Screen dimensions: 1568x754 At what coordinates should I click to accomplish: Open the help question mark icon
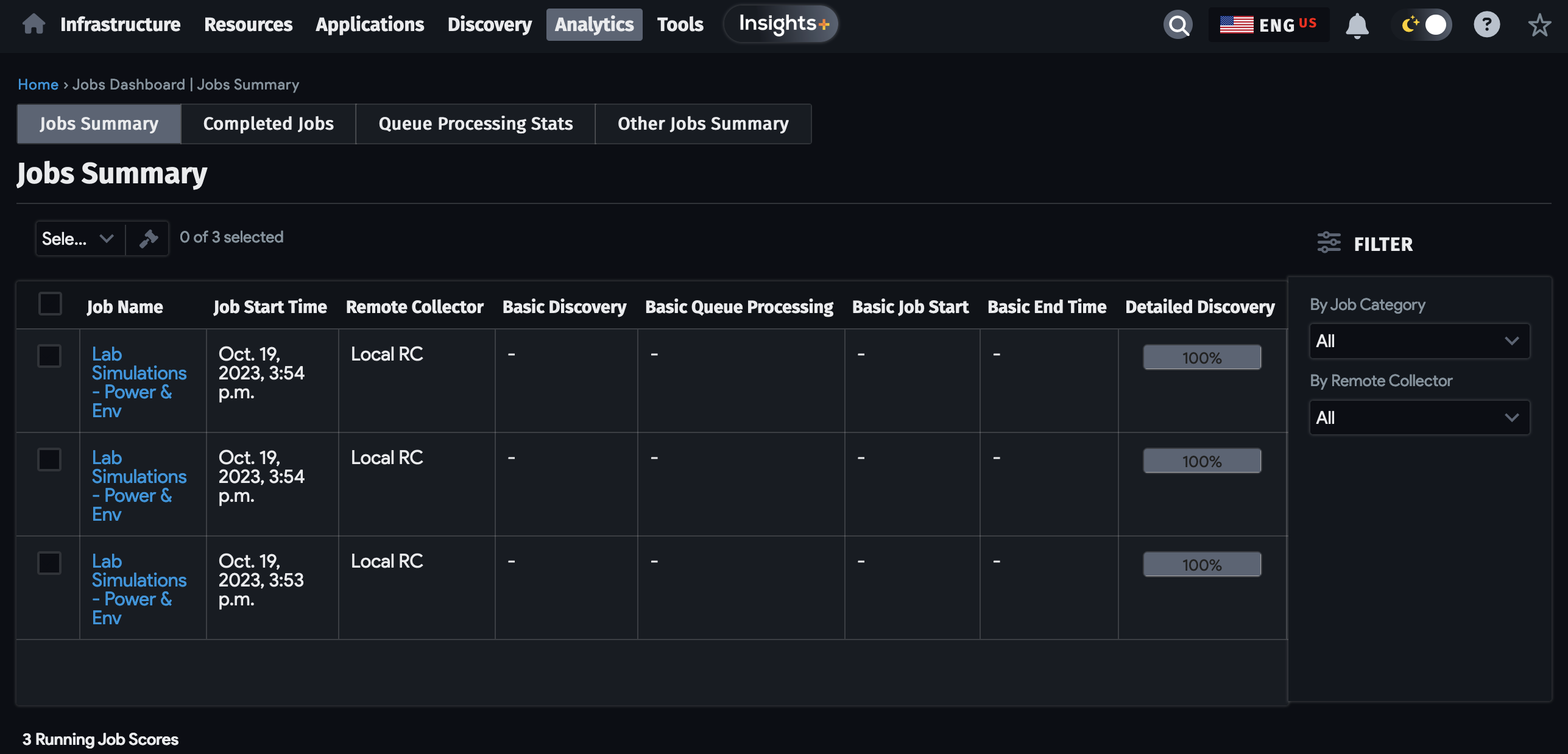(1486, 25)
